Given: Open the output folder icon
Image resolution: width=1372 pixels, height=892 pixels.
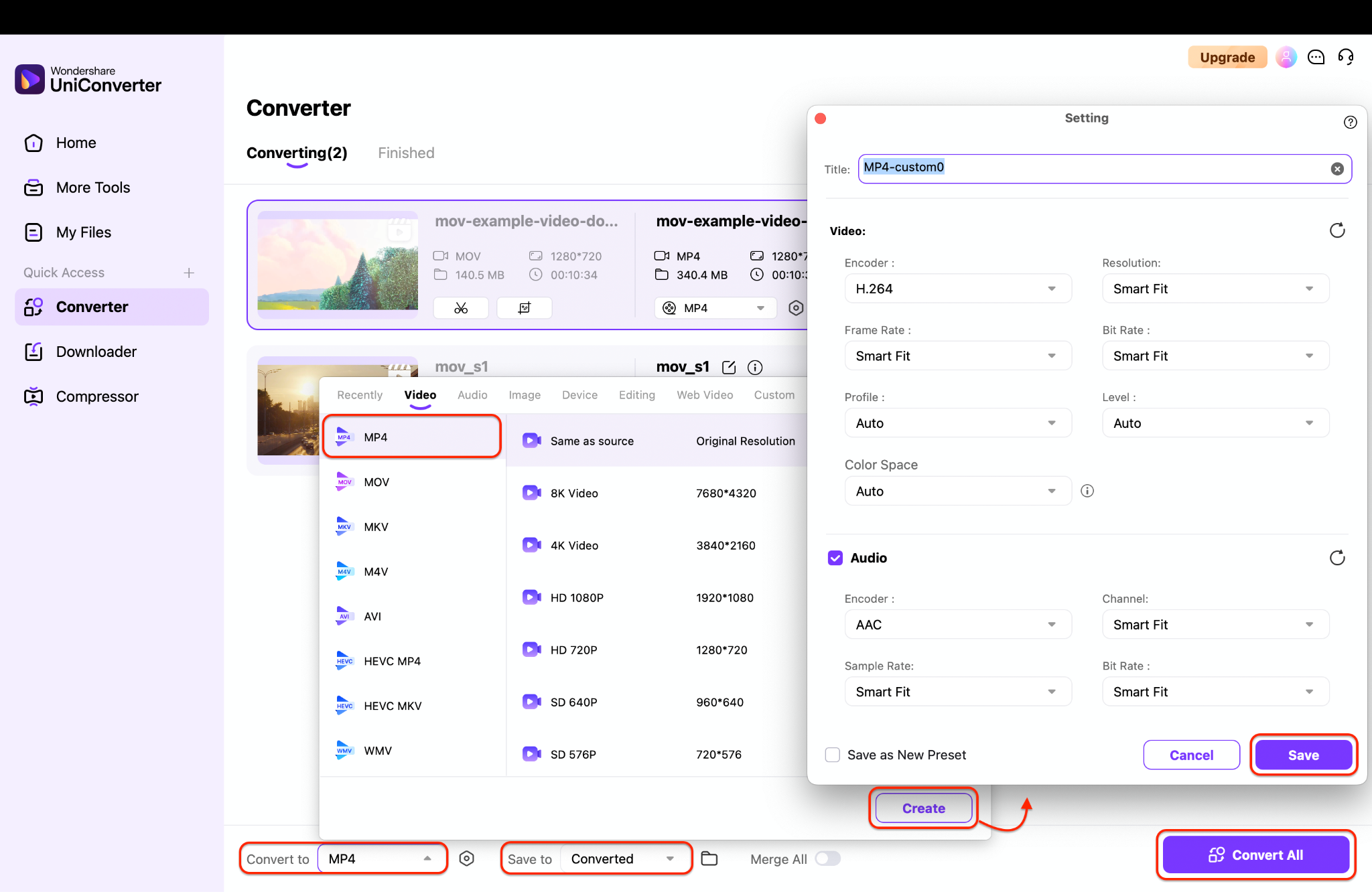Looking at the screenshot, I should (709, 859).
